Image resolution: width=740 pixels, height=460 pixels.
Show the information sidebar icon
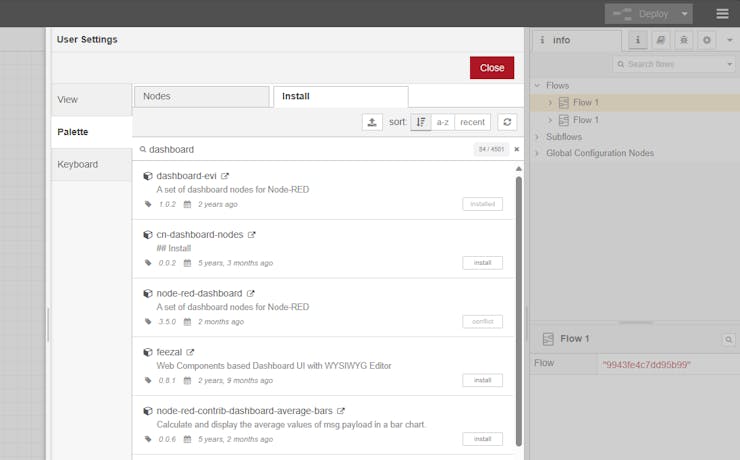coord(638,40)
